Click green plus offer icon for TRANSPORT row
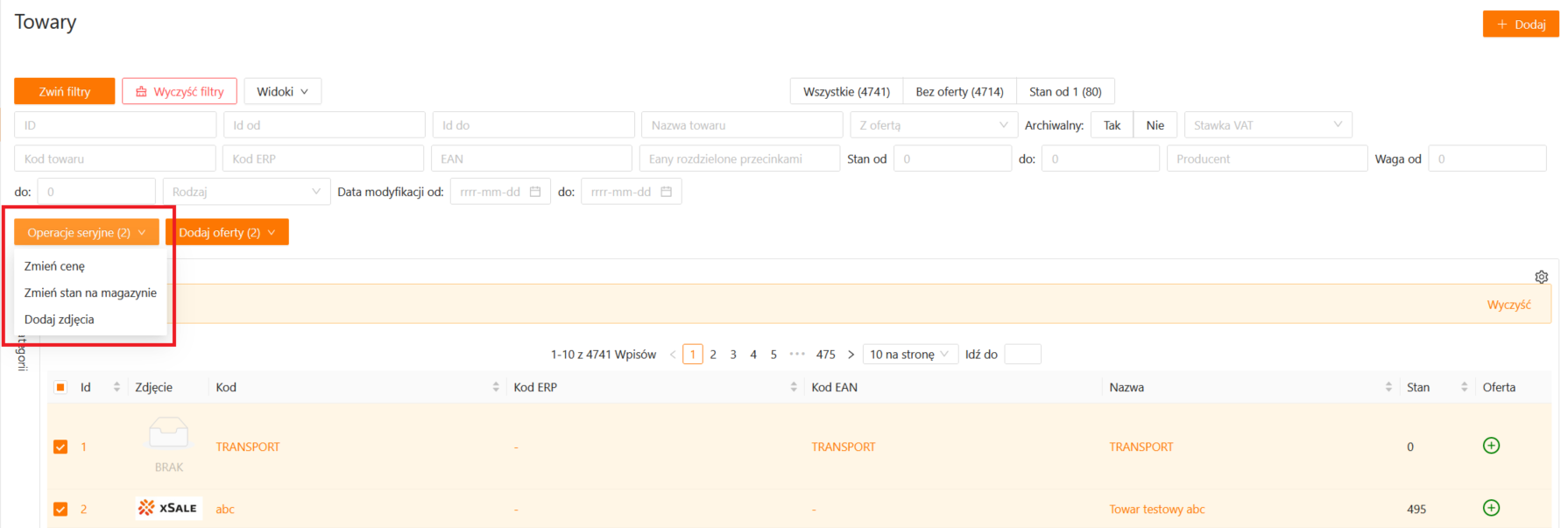Screen dimensions: 1568x528 pyautogui.click(x=1491, y=446)
